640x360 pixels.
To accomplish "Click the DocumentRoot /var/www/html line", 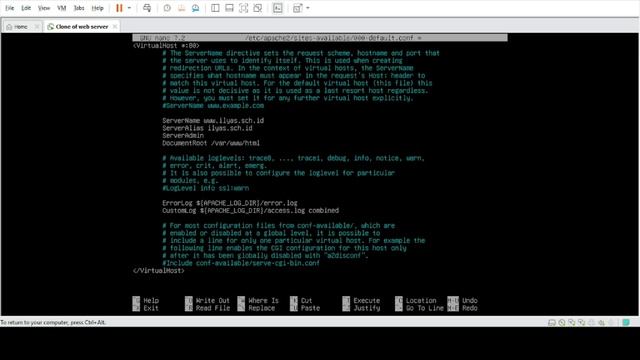I will (211, 143).
